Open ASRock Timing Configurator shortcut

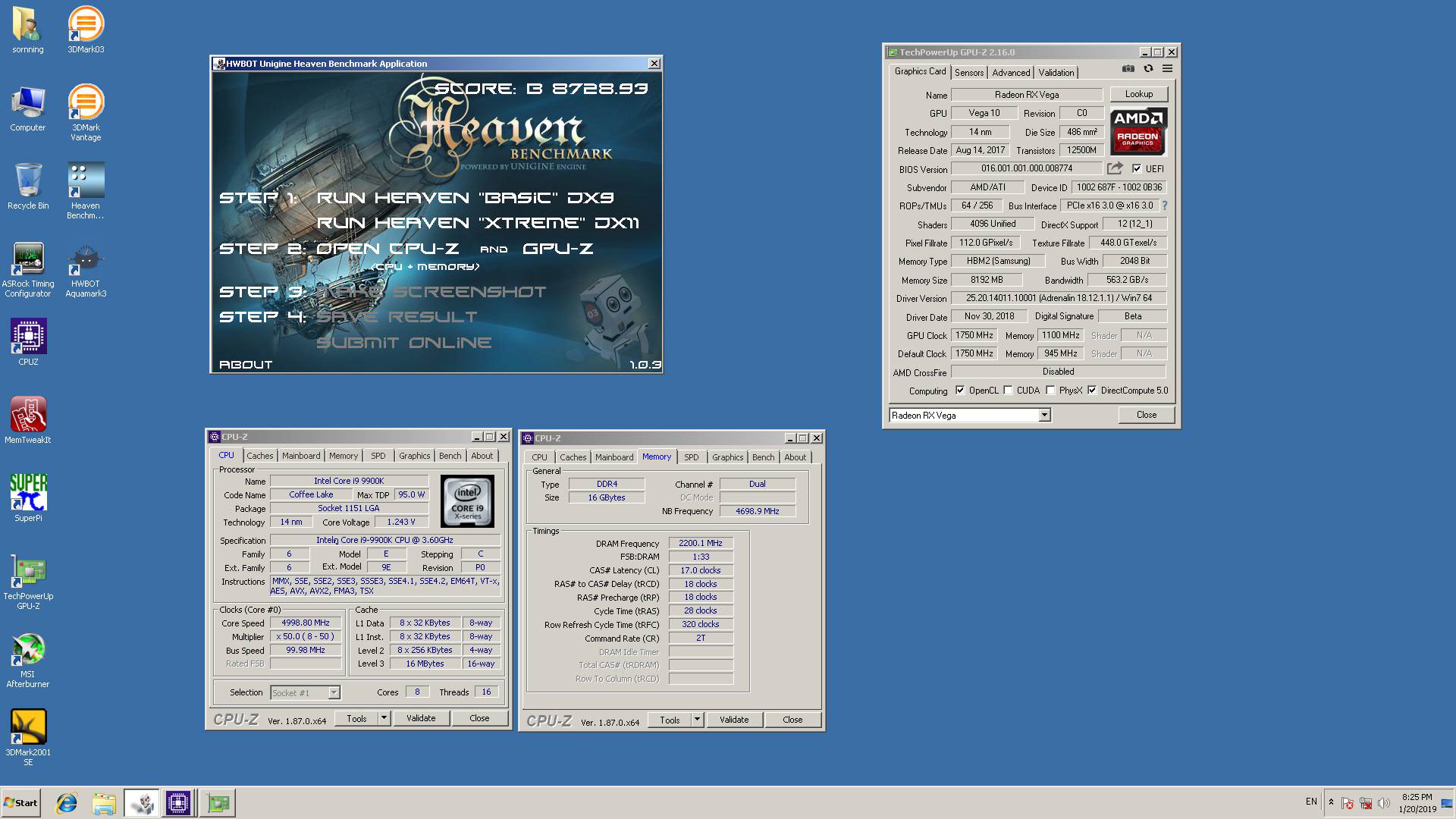tap(28, 269)
